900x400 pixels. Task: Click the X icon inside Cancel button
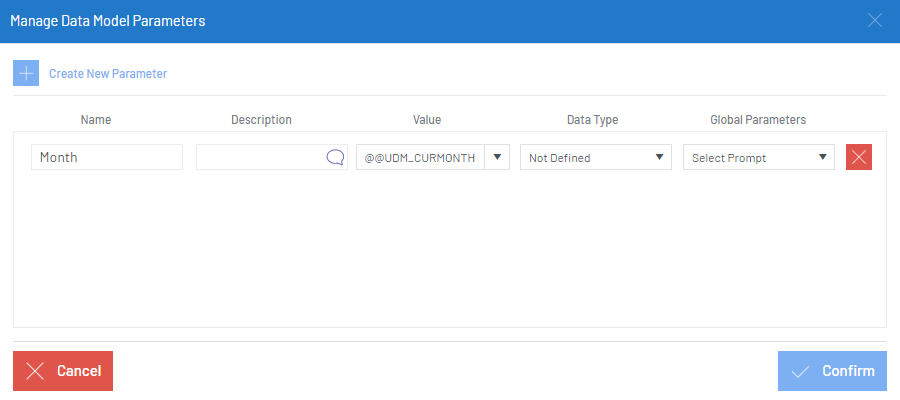click(35, 371)
